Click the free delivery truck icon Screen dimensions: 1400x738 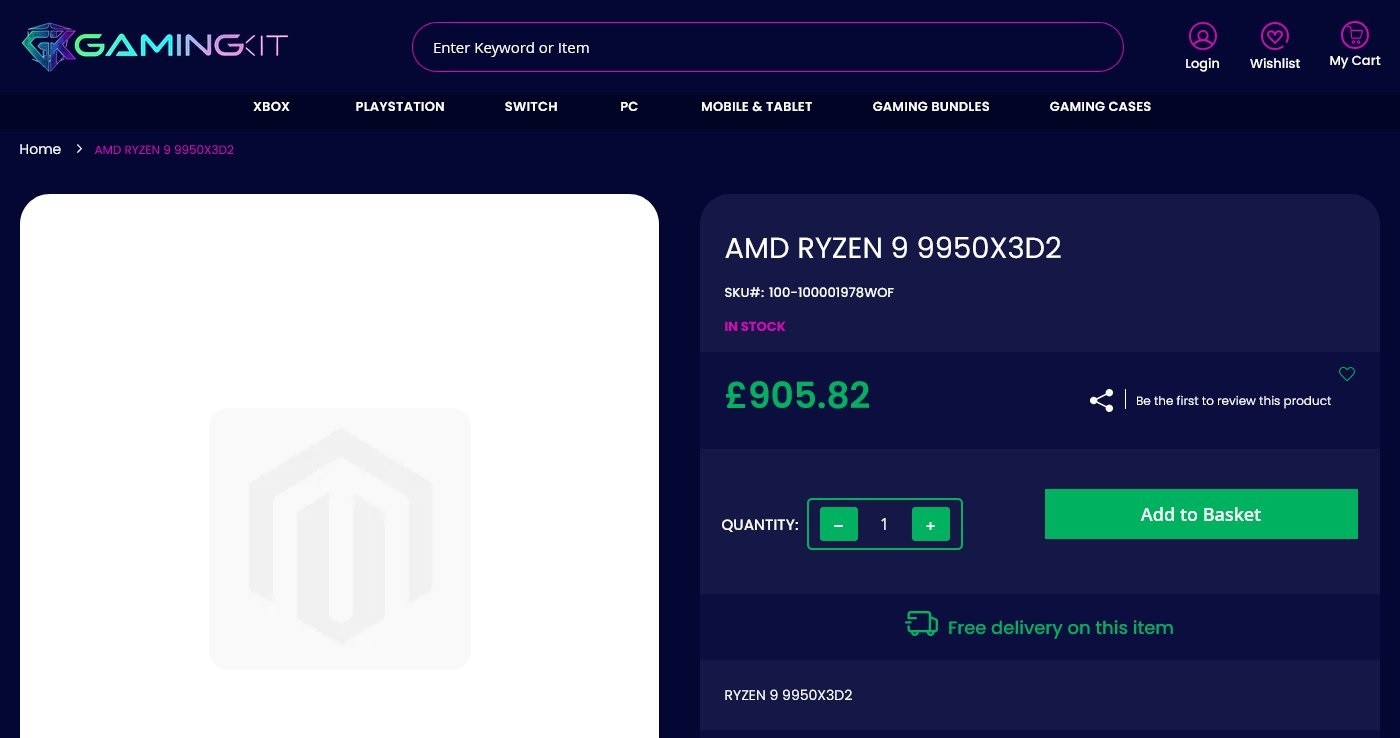921,623
